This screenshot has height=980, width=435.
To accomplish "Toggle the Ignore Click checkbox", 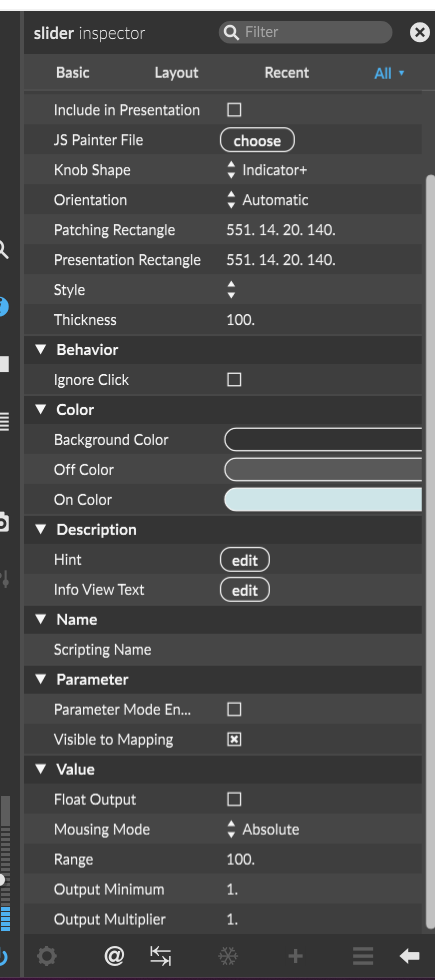I will click(x=234, y=380).
